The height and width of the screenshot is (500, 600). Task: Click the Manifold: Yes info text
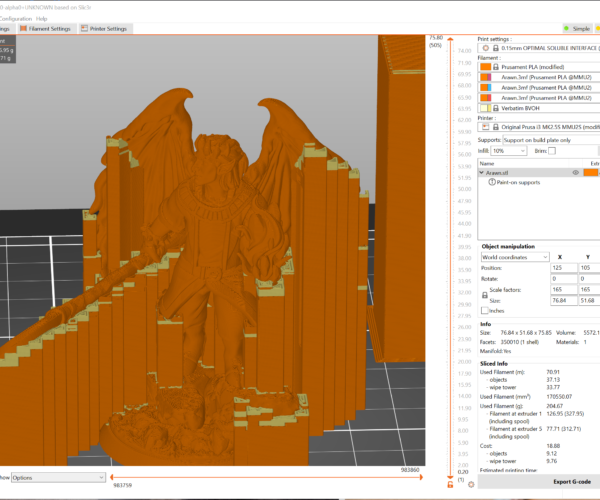495,351
